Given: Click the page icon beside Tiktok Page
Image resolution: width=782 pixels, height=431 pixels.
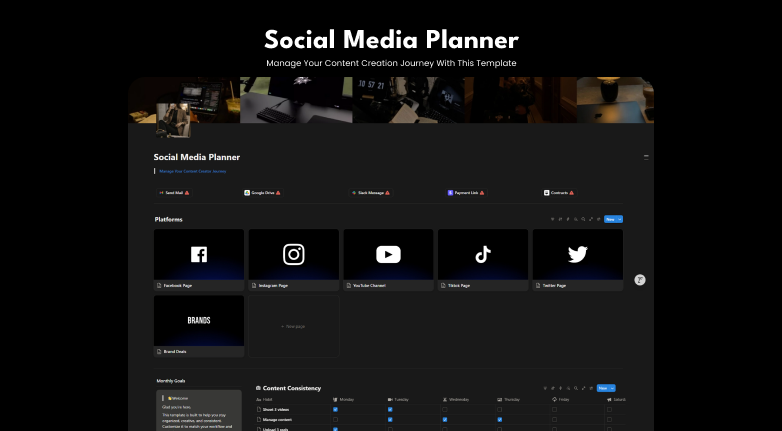Looking at the screenshot, I should (x=443, y=286).
